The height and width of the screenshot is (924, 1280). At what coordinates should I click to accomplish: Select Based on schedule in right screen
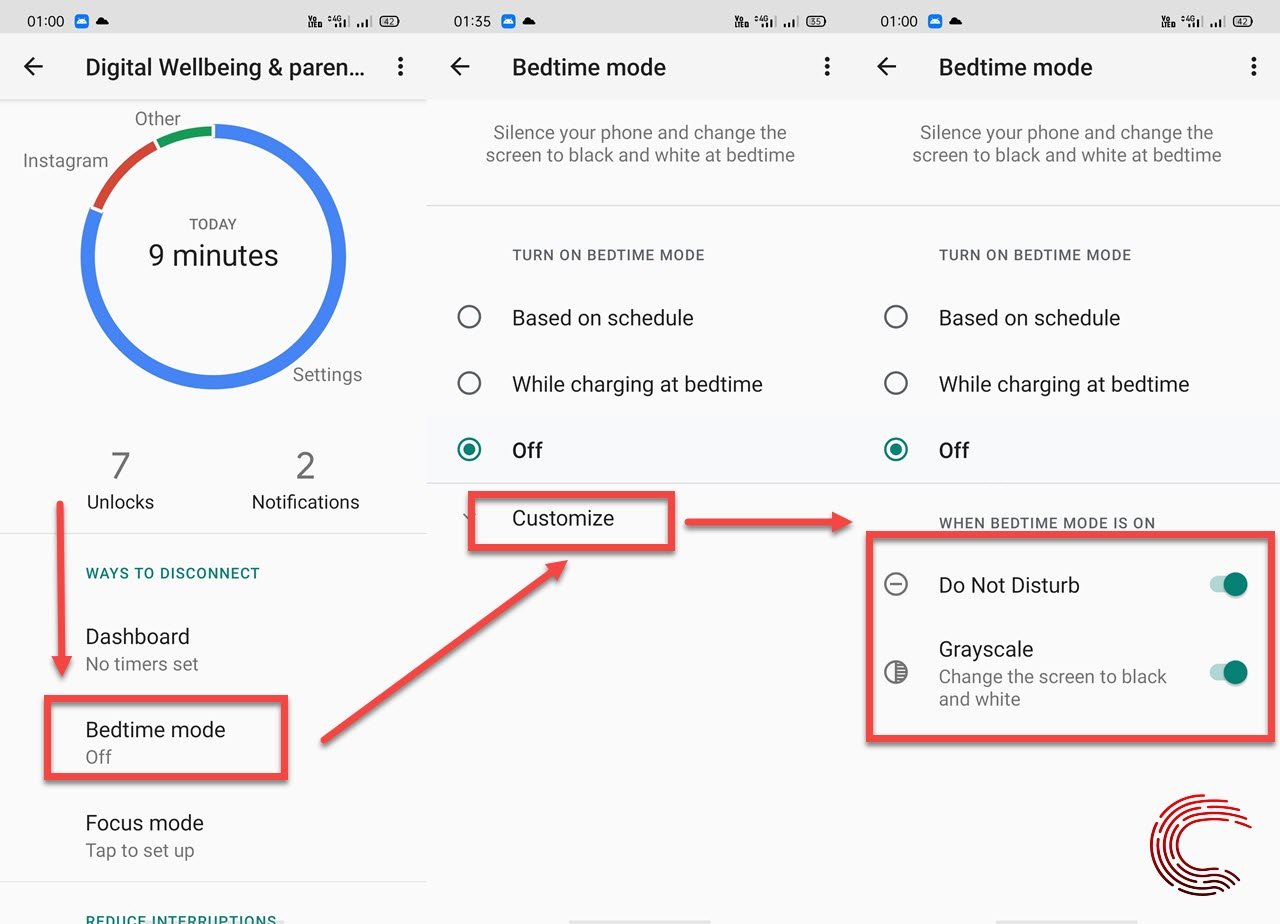896,318
